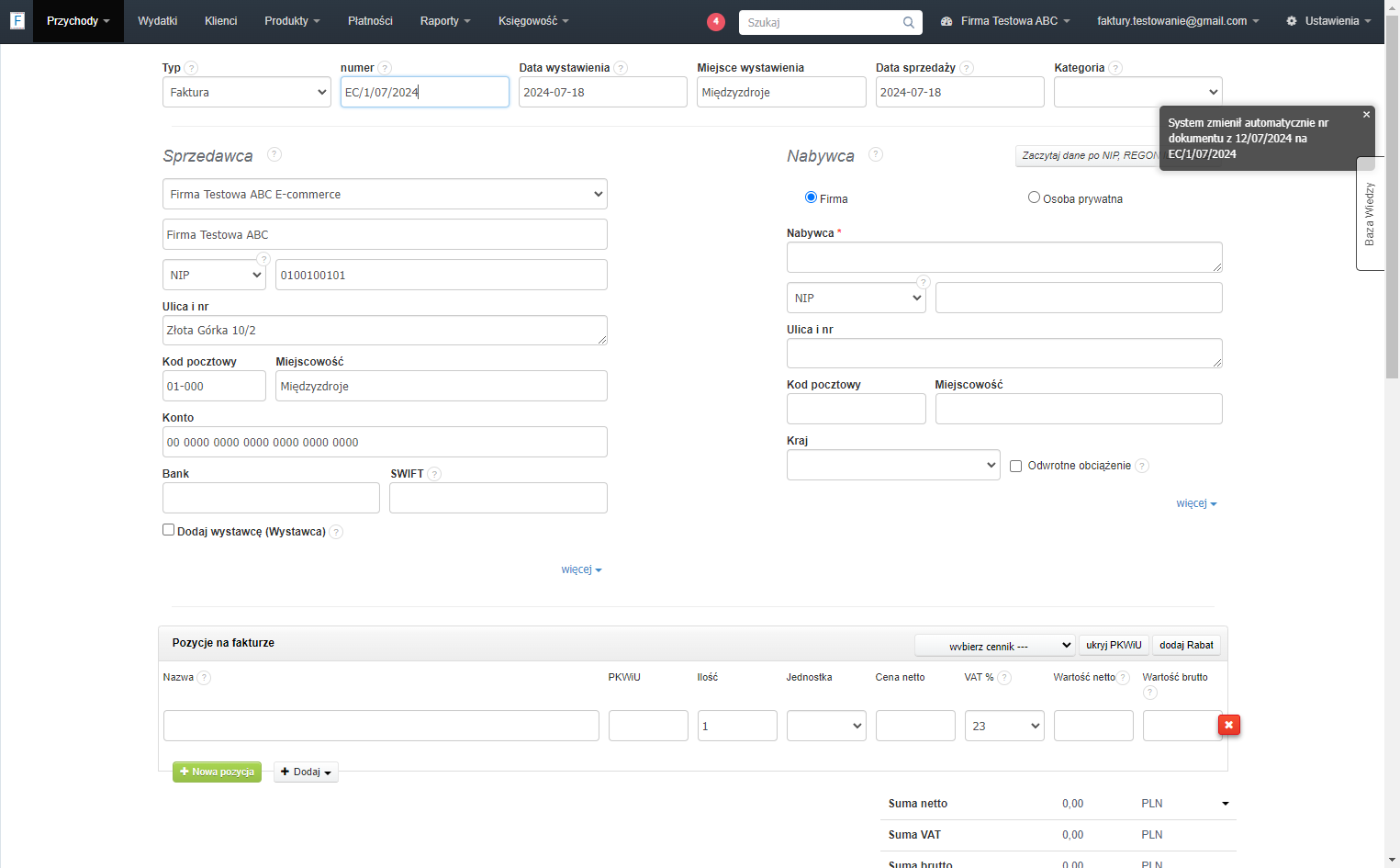Open the notifications badge showing 4

pos(716,21)
